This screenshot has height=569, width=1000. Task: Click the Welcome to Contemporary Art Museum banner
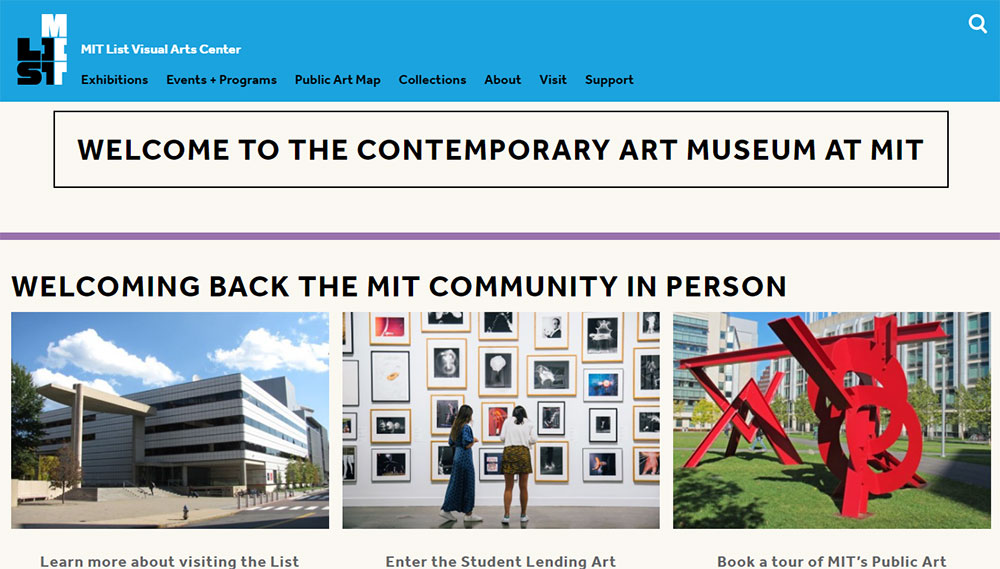pyautogui.click(x=501, y=149)
